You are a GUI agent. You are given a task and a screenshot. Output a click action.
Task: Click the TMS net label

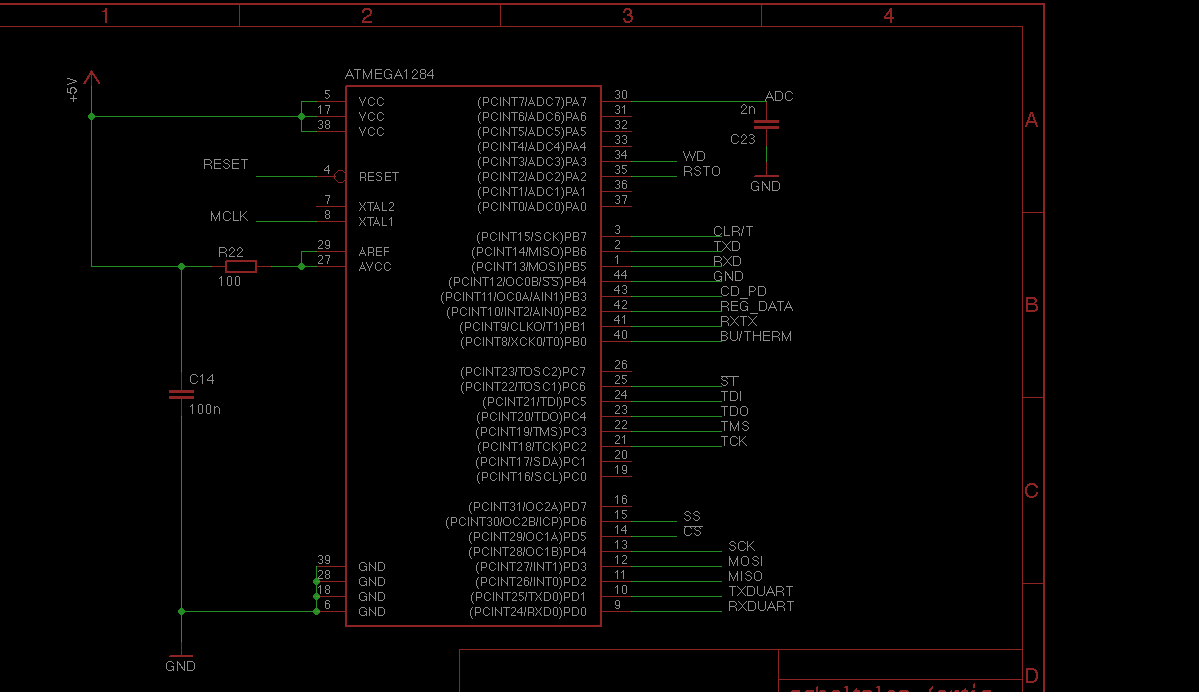click(x=735, y=426)
